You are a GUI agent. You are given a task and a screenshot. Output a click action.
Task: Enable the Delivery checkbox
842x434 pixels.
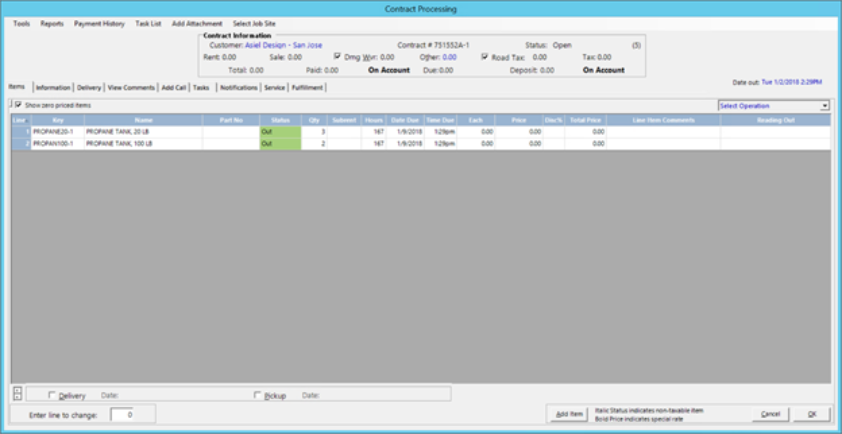pos(52,395)
